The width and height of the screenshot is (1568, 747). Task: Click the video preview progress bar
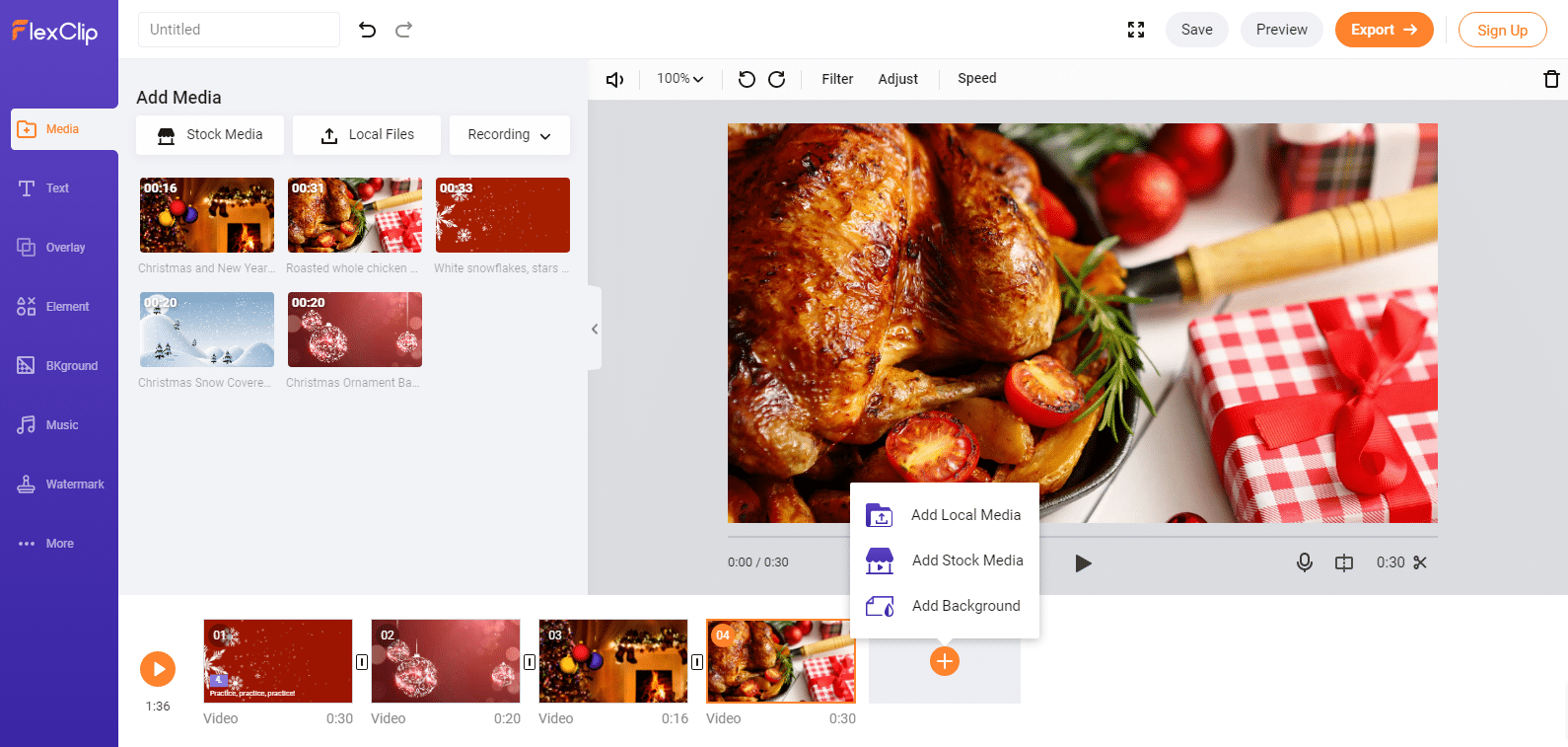[1082, 537]
